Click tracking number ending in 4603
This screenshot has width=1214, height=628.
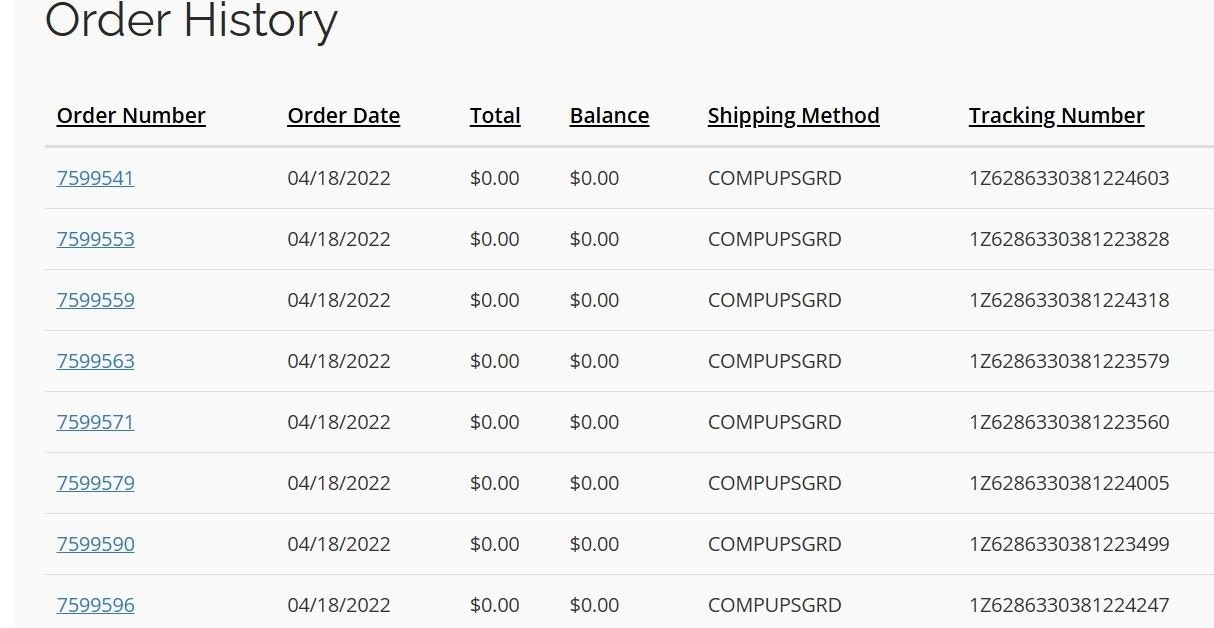click(x=1068, y=178)
